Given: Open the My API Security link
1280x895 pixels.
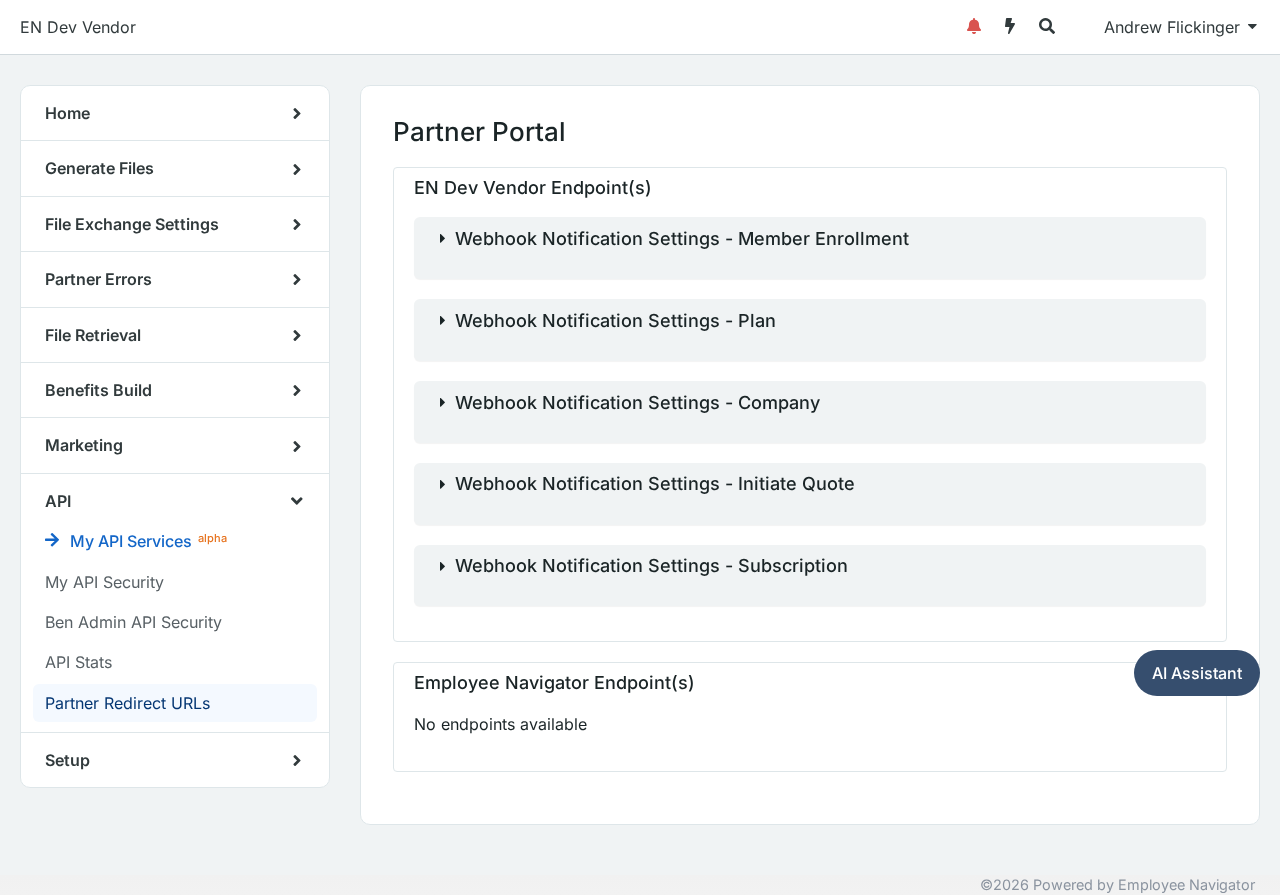Looking at the screenshot, I should point(104,582).
